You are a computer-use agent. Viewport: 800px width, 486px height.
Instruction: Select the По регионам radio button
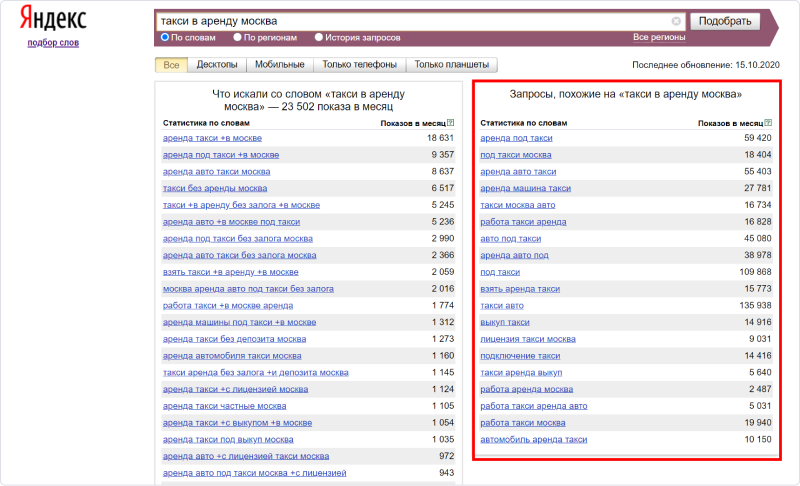click(237, 37)
